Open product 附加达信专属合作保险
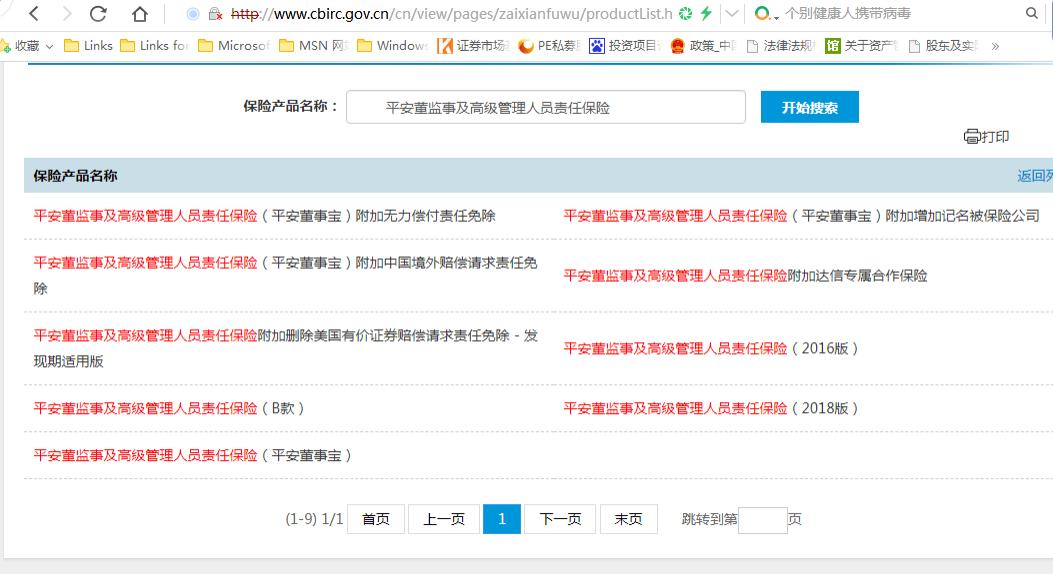This screenshot has width=1053, height=574. click(745, 276)
